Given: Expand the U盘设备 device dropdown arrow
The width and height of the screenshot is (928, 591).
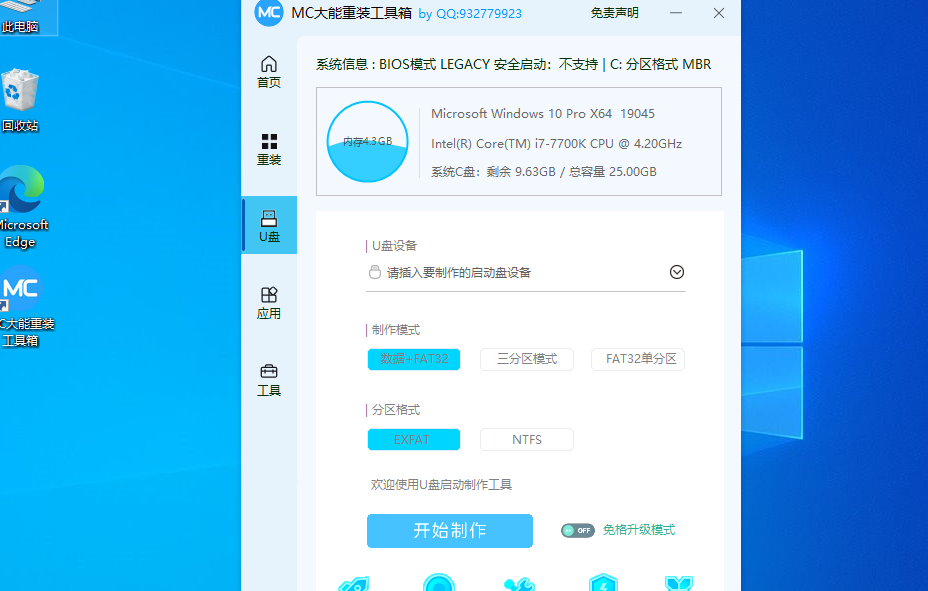Looking at the screenshot, I should (676, 272).
